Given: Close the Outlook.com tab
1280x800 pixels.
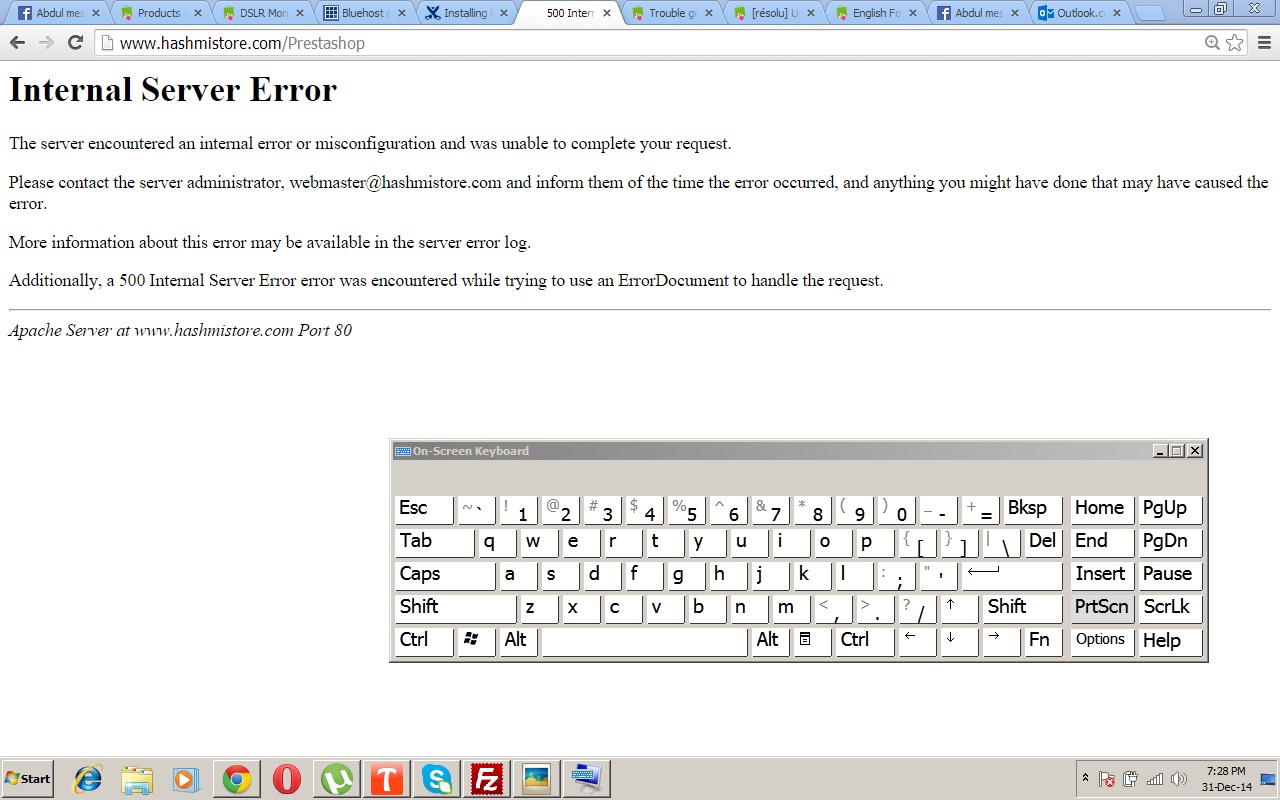Looking at the screenshot, I should pos(1116,13).
